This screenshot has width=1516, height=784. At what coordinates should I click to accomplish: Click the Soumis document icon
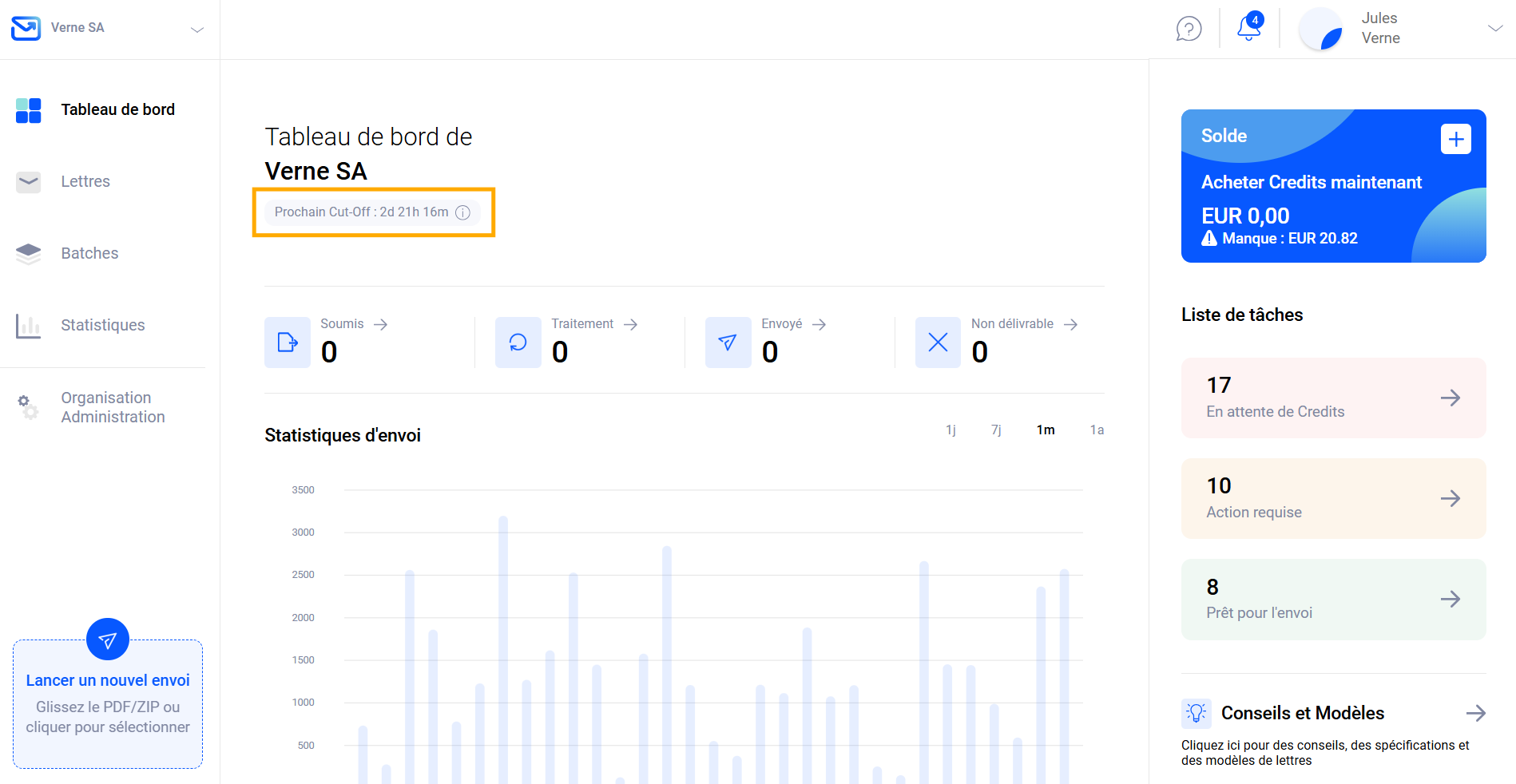pos(288,343)
